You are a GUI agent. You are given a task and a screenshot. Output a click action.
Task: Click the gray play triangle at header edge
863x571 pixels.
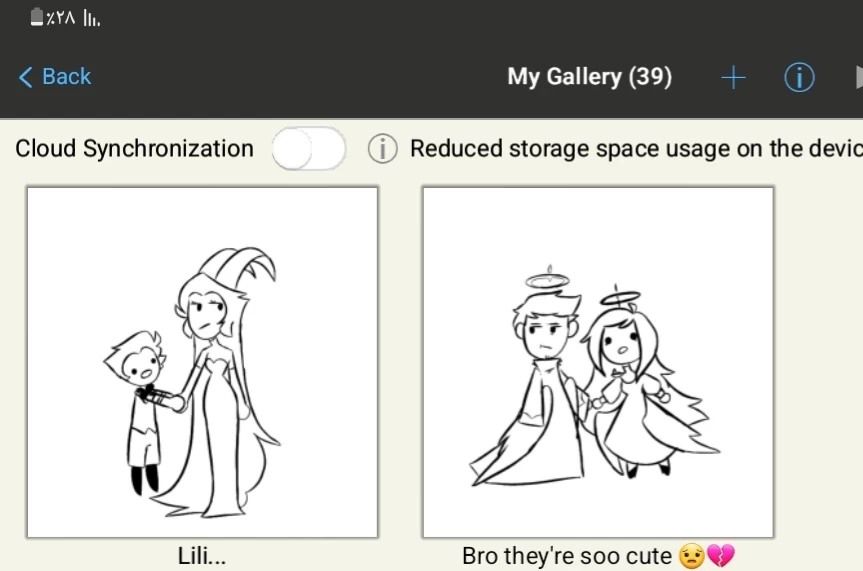(857, 78)
